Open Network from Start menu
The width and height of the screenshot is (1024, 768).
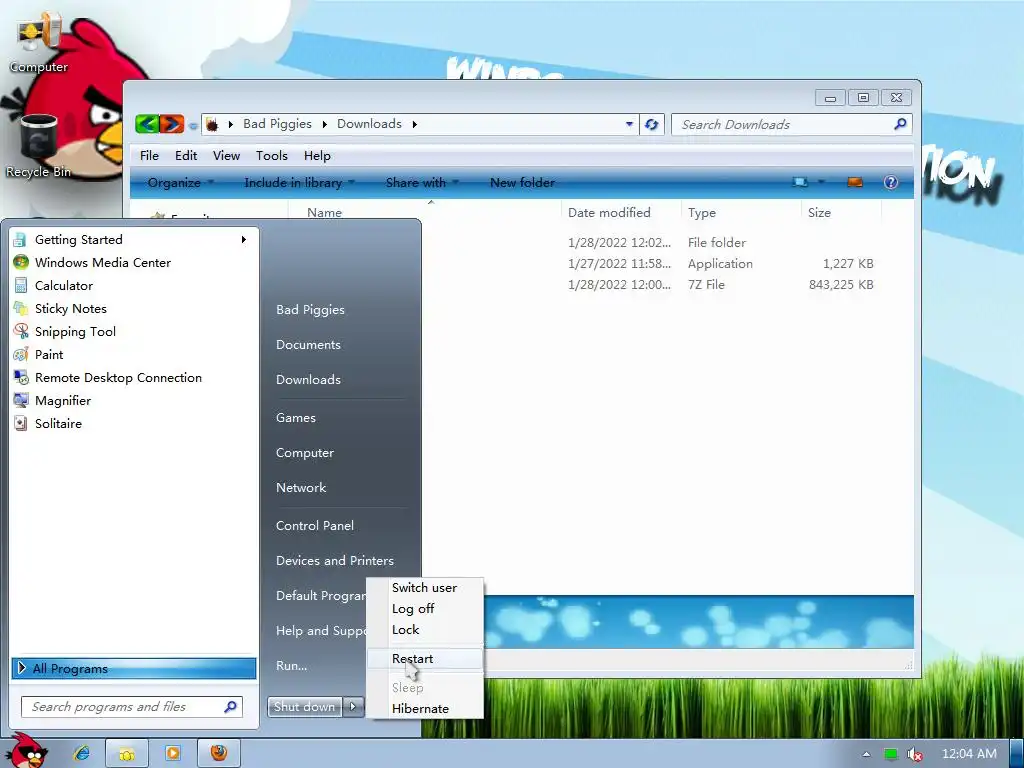pos(300,487)
